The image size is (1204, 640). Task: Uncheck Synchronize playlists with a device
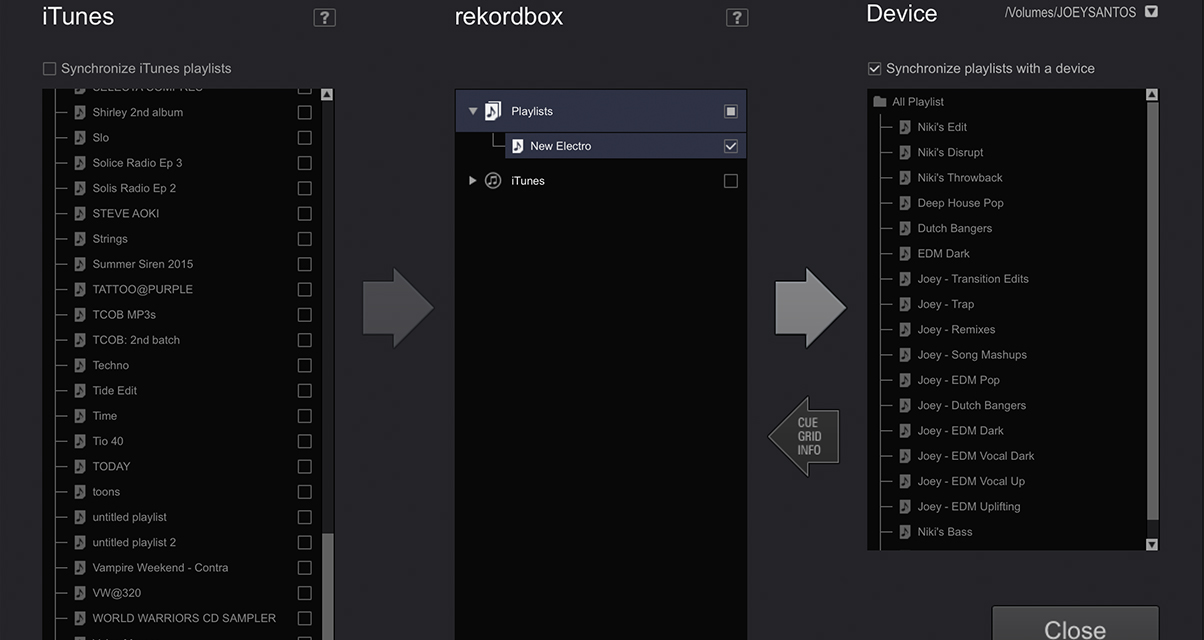tap(874, 69)
